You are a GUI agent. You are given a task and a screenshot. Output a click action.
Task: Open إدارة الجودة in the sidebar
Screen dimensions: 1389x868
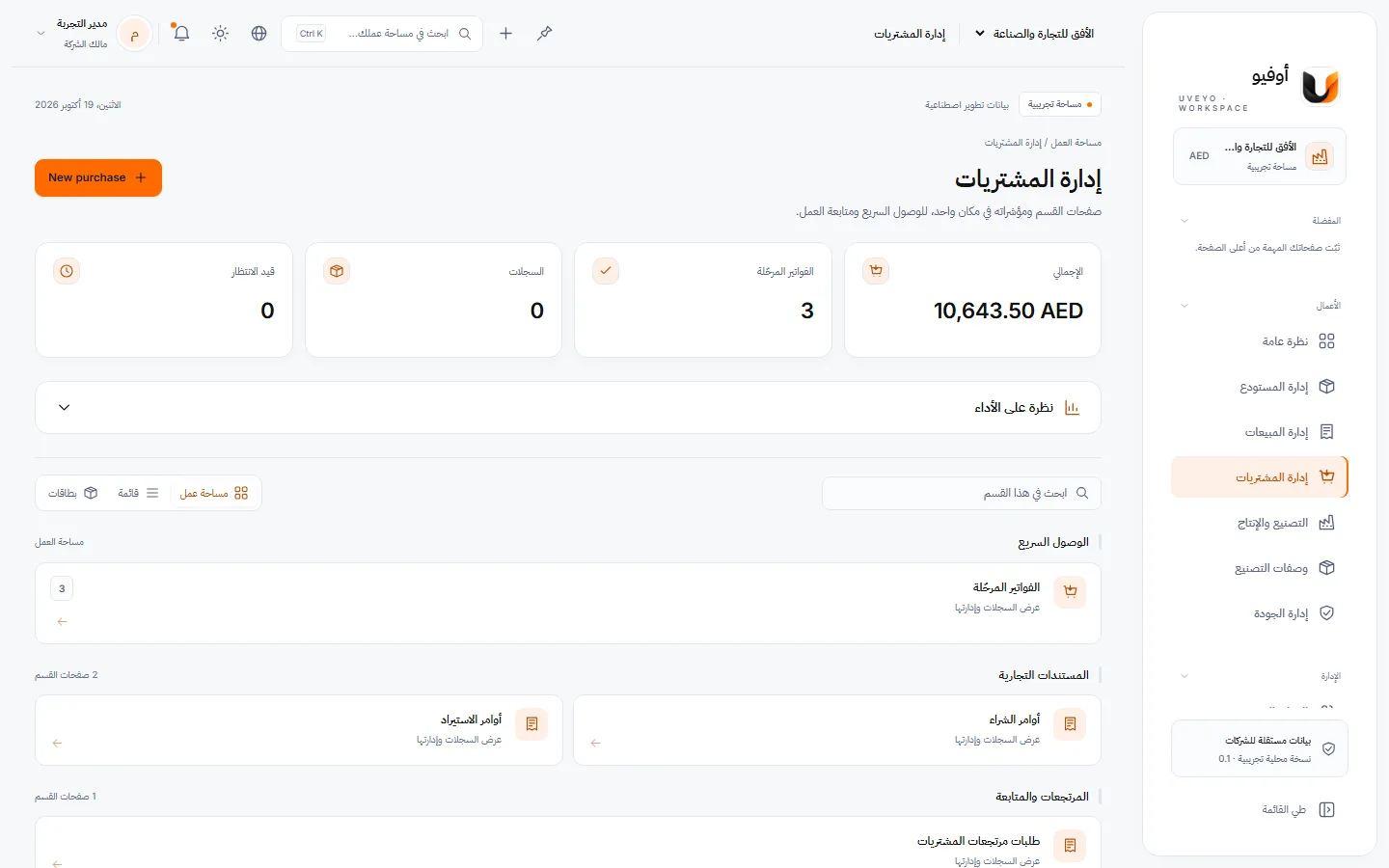tap(1260, 613)
